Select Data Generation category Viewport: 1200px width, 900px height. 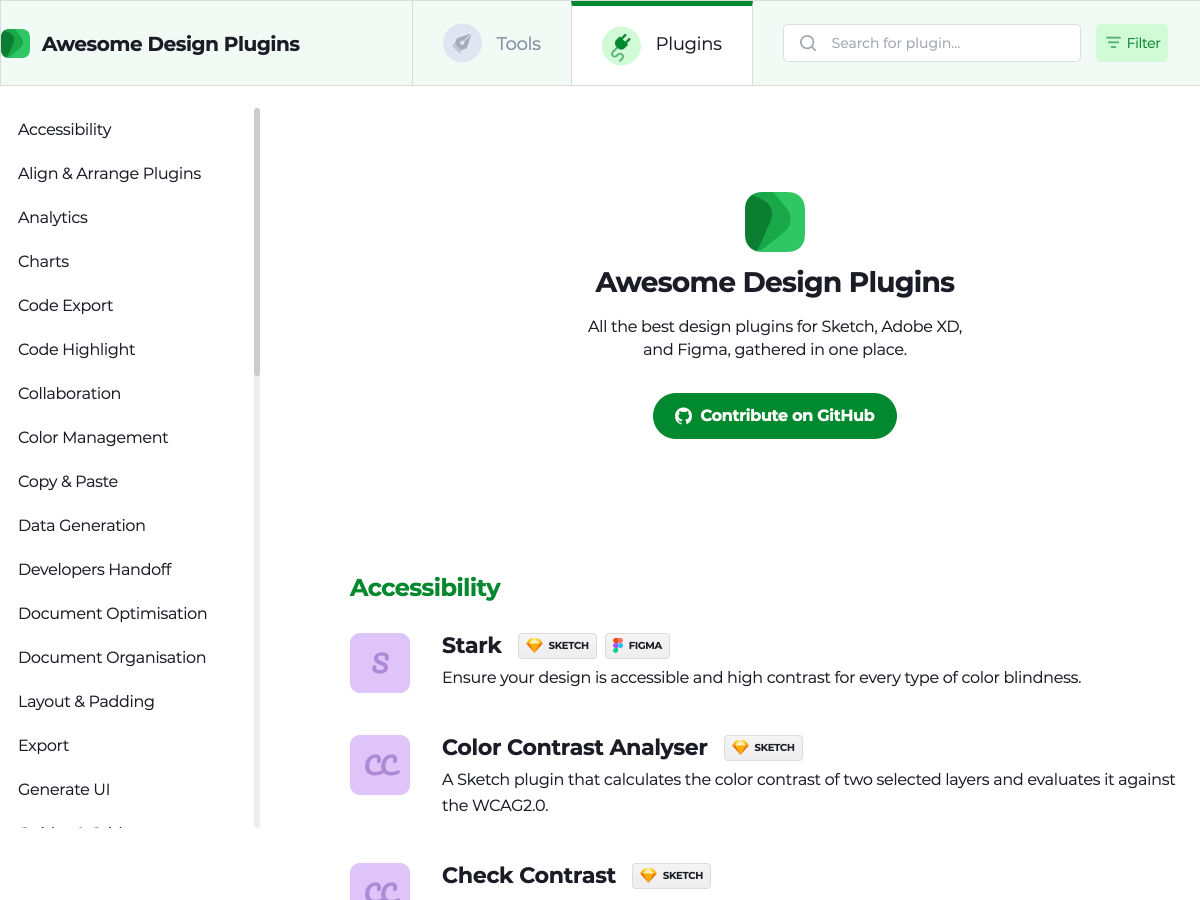82,526
